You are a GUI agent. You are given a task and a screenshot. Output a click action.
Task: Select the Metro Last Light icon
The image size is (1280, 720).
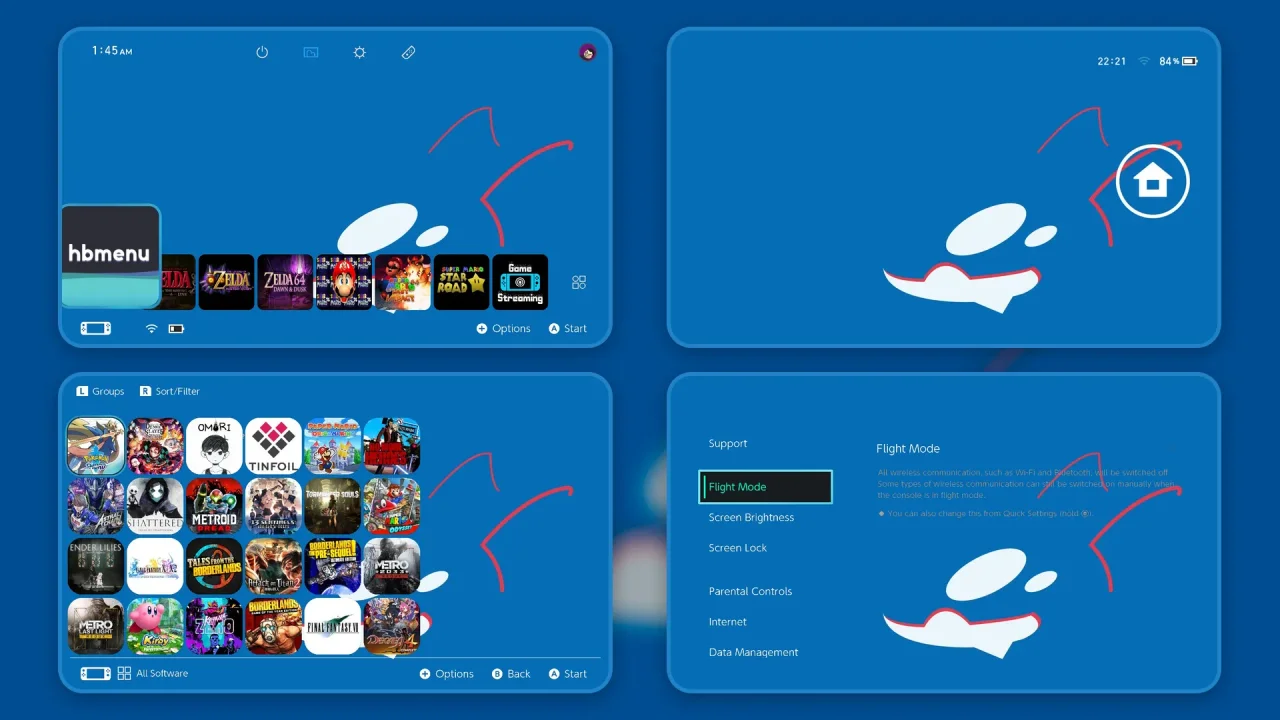[96, 626]
